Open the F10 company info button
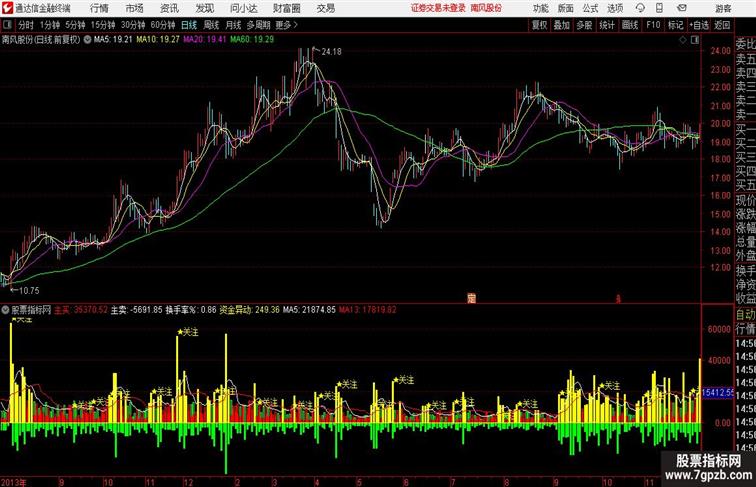The height and width of the screenshot is (487, 756). click(x=653, y=25)
